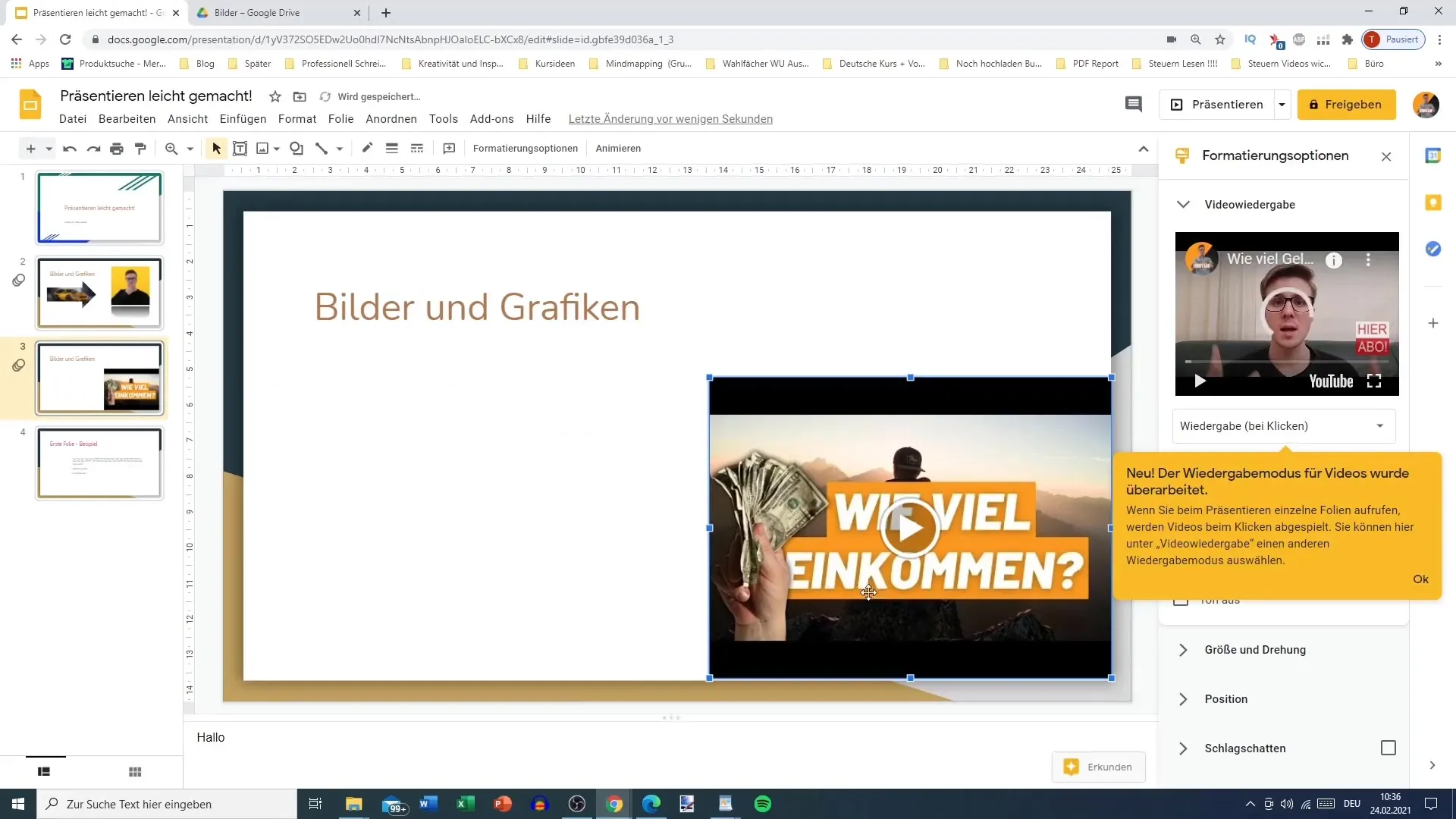1456x819 pixels.
Task: Open Spotify from the taskbar
Action: point(763,804)
